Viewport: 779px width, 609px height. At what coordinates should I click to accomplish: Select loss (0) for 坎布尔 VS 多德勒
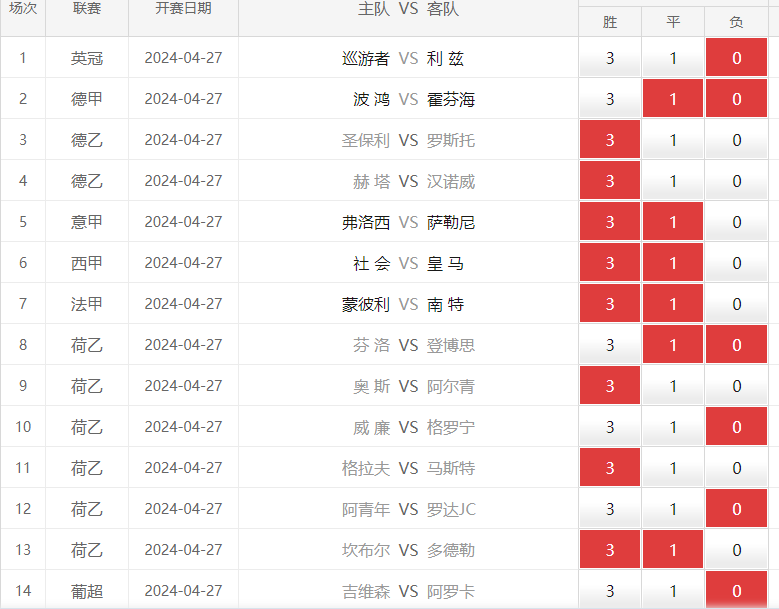click(736, 549)
